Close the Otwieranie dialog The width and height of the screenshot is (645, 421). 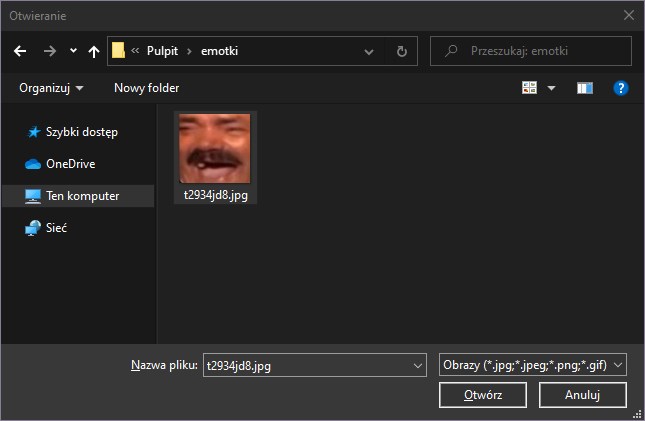(x=629, y=15)
